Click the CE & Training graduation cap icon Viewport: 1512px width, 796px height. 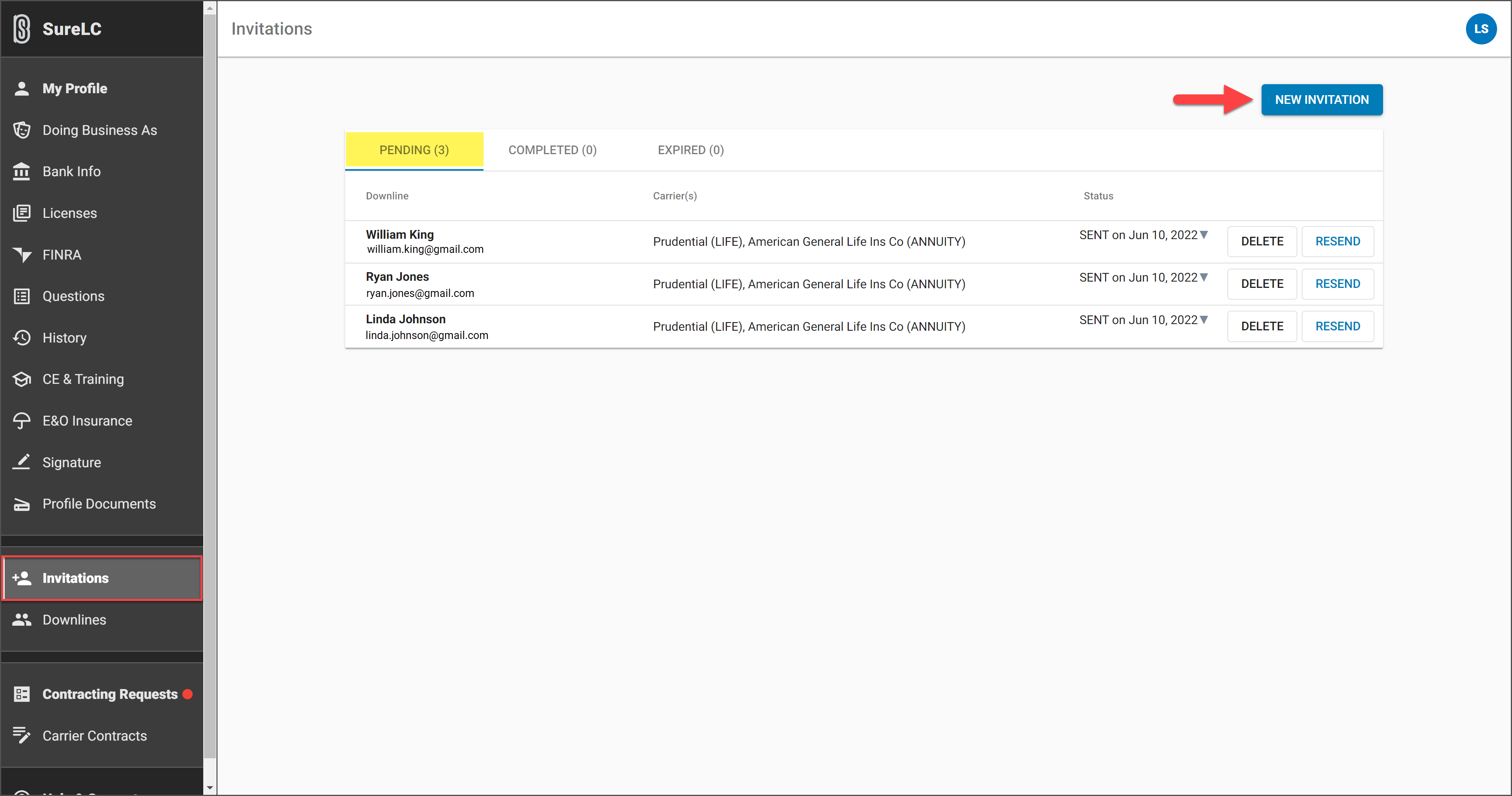click(22, 379)
